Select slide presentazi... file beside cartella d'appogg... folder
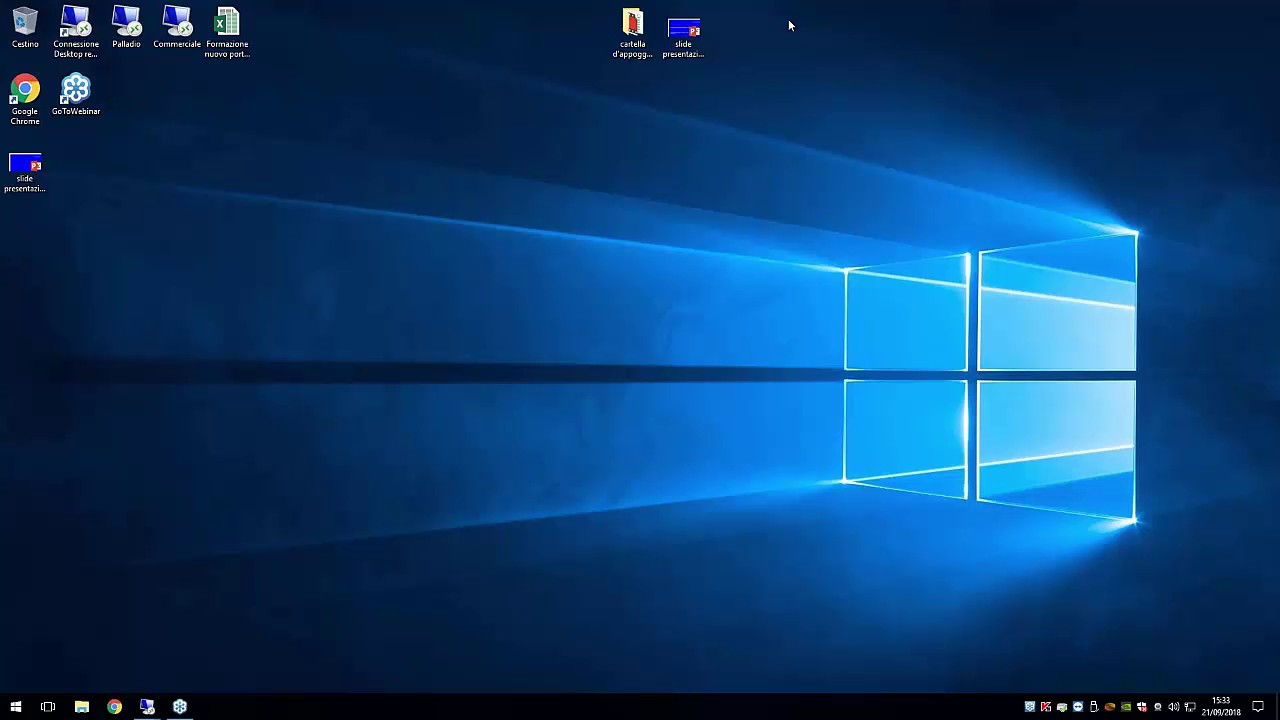Screen dimensions: 1280x720 [x=684, y=38]
